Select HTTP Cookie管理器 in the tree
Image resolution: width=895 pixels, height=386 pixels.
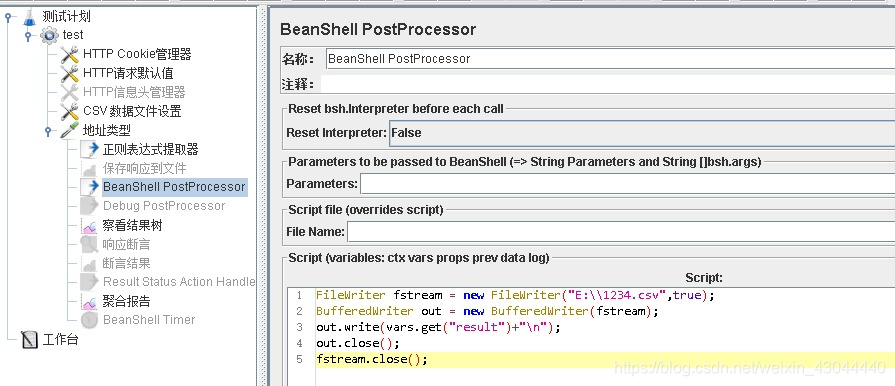(x=137, y=54)
